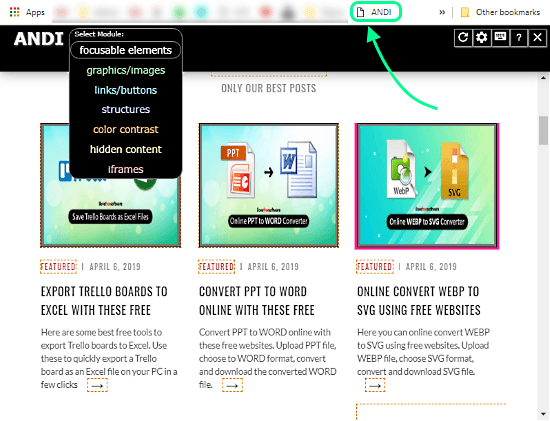Open ANDI keyboard shortcuts icon
Viewport: 550px width, 421px height.
click(500, 37)
